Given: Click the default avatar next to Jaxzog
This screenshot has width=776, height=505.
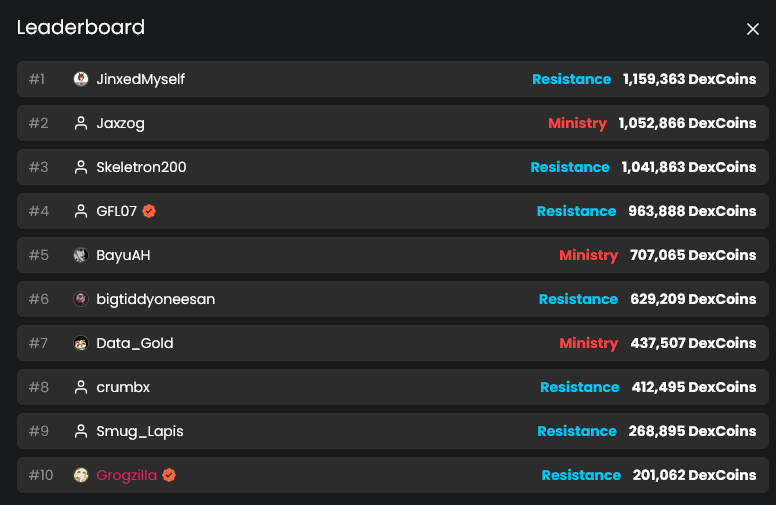Looking at the screenshot, I should pos(81,123).
